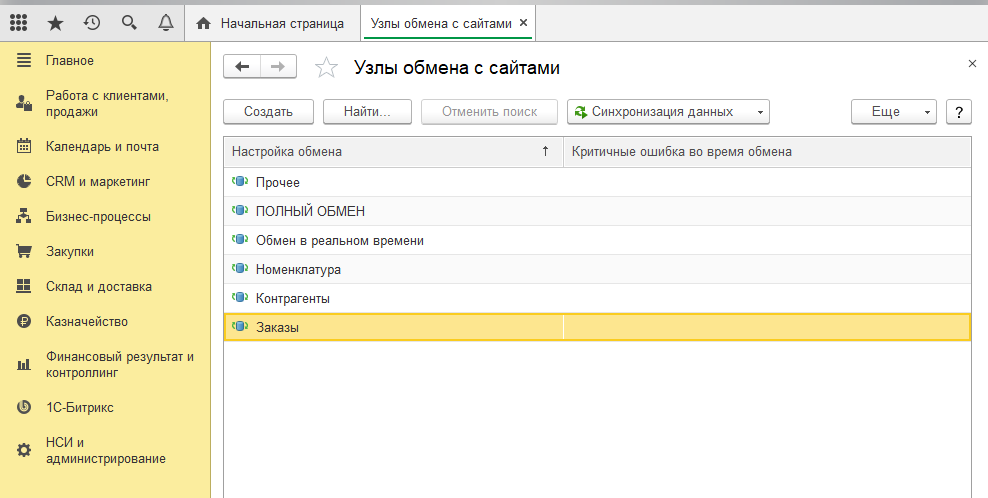Go forward with right arrow button
This screenshot has height=498, width=988.
[x=278, y=67]
